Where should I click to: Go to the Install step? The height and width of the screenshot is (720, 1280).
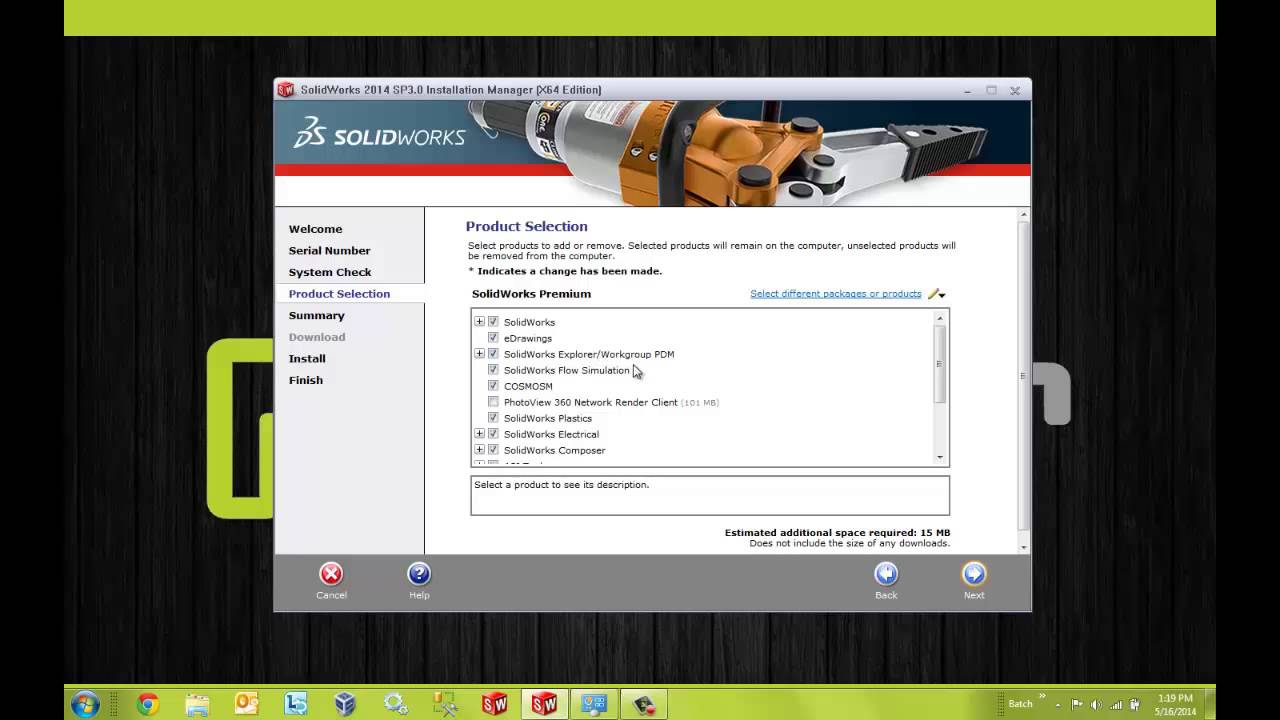coord(307,358)
